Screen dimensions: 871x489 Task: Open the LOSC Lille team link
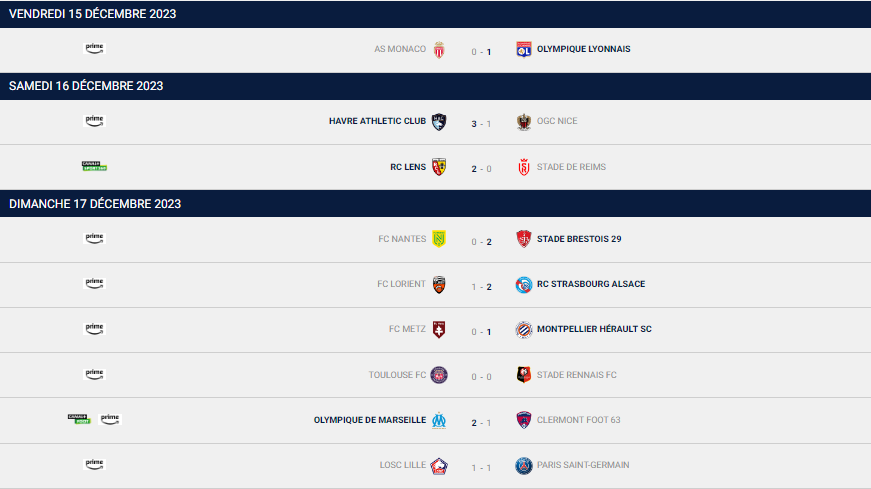(403, 465)
